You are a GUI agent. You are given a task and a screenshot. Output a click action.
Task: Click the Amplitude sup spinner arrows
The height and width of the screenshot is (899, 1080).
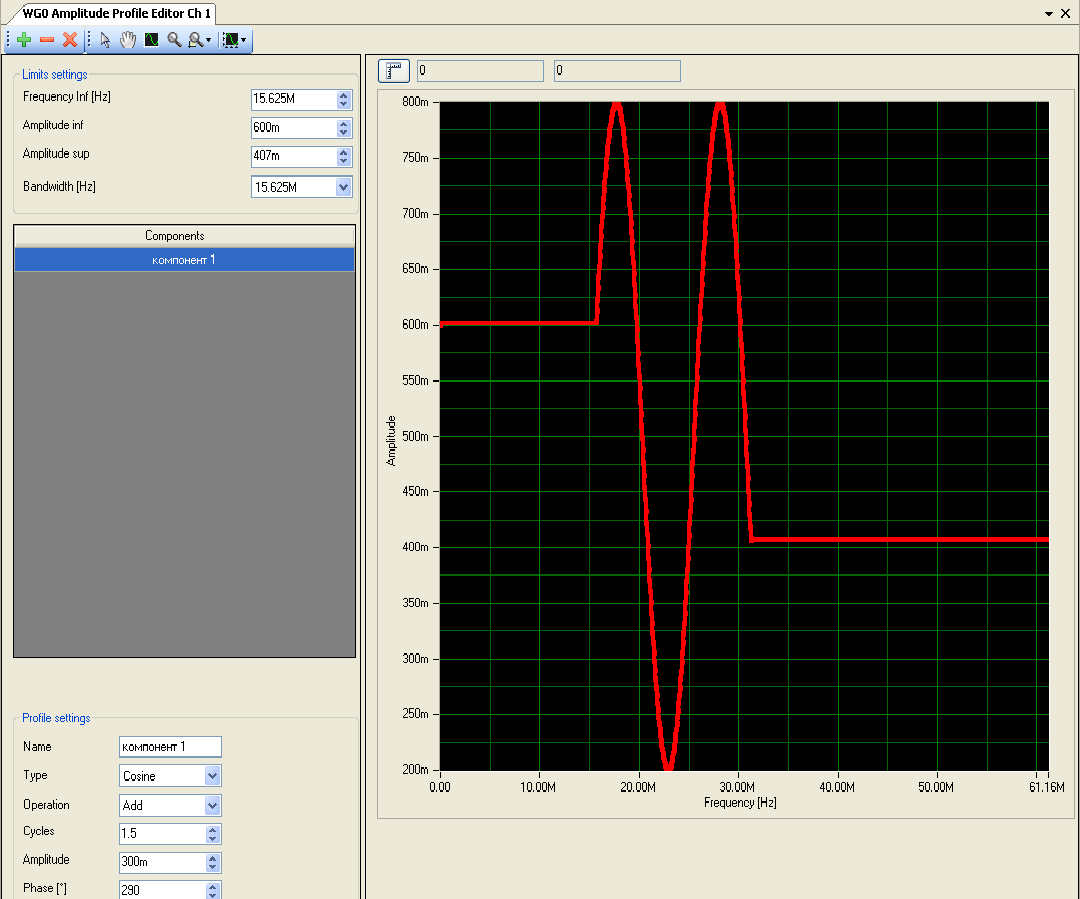(344, 157)
